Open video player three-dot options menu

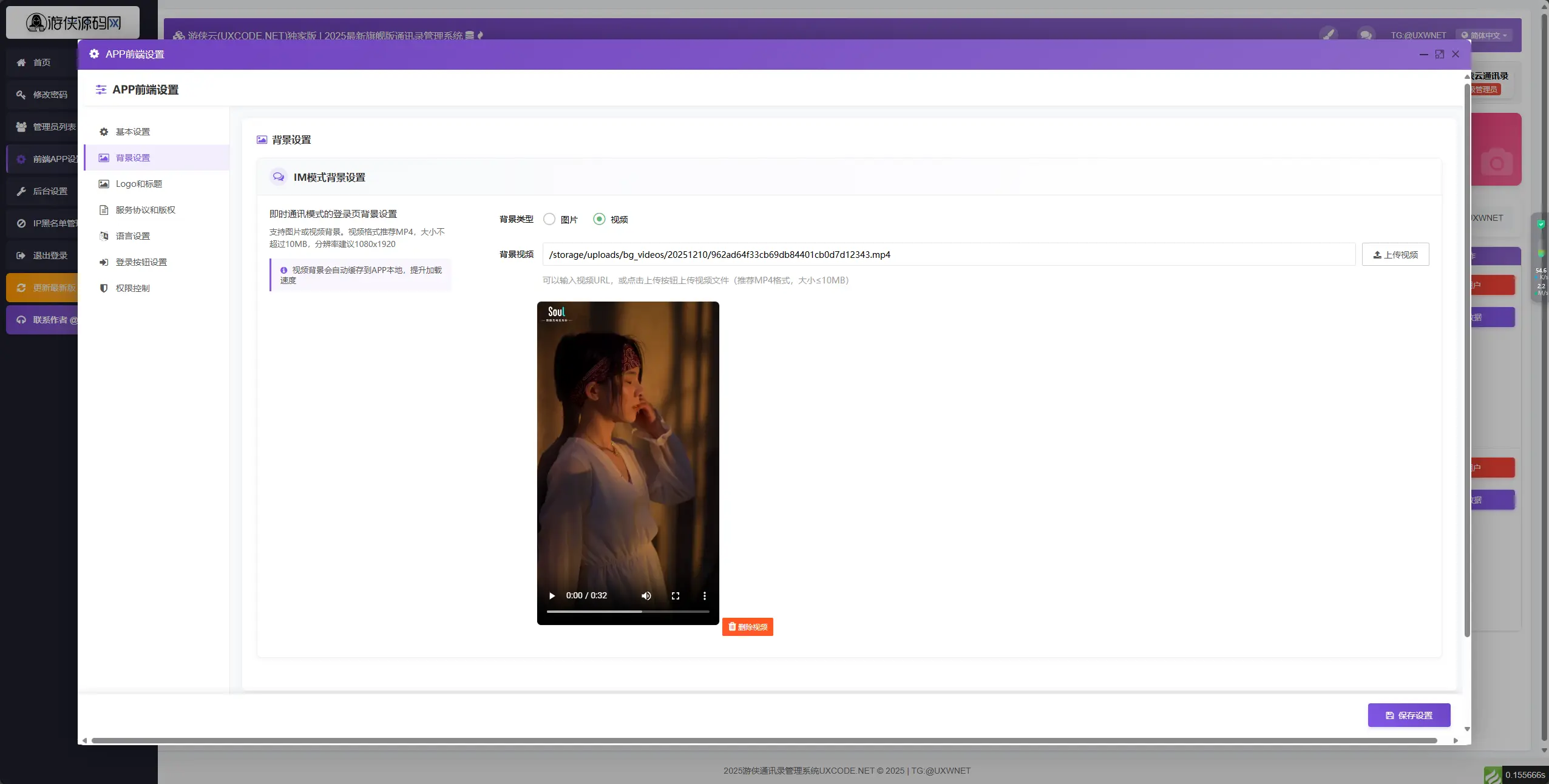coord(705,596)
